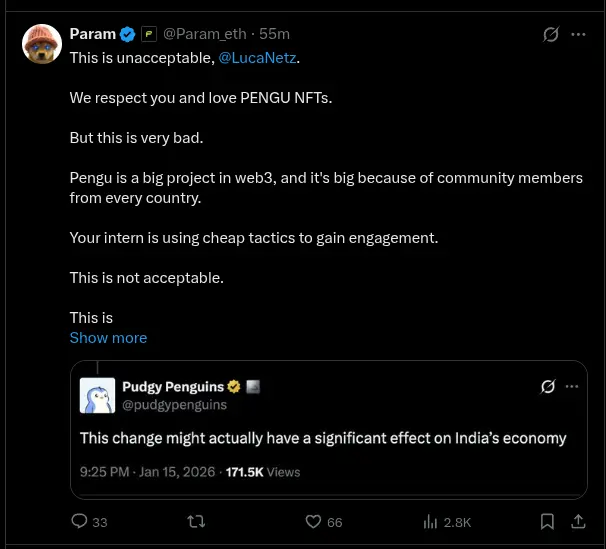
Task: Click the reply comment icon
Action: [x=80, y=521]
